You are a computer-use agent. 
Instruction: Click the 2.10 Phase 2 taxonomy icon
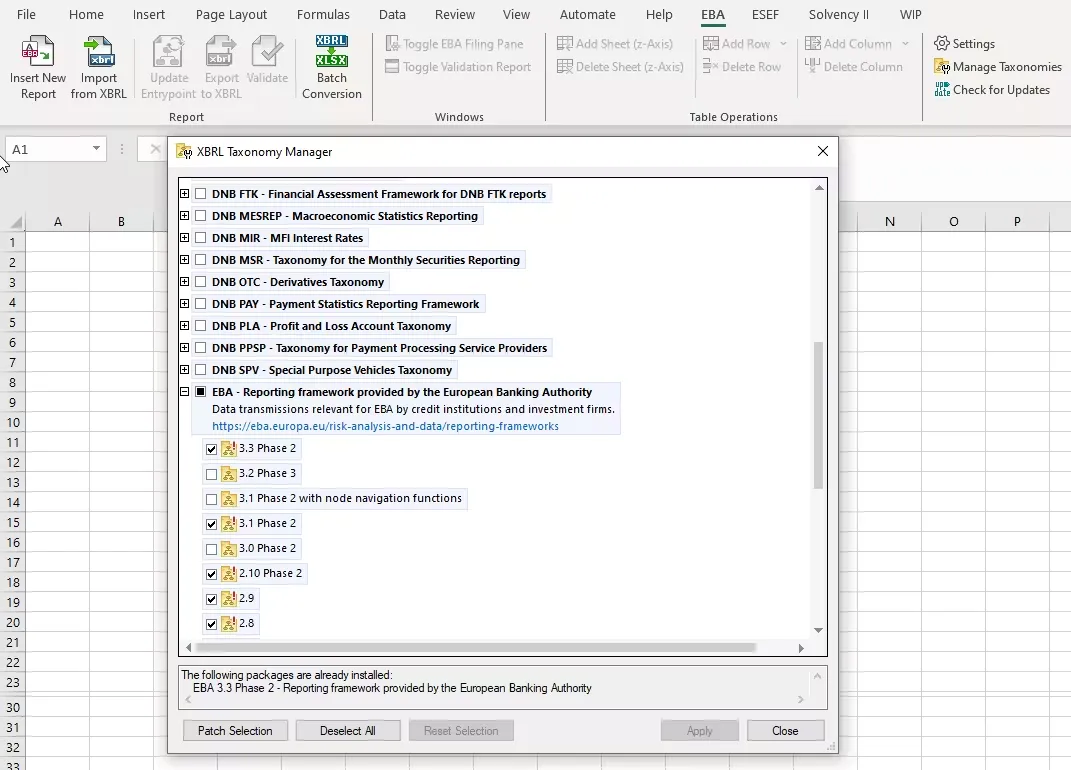coord(229,574)
